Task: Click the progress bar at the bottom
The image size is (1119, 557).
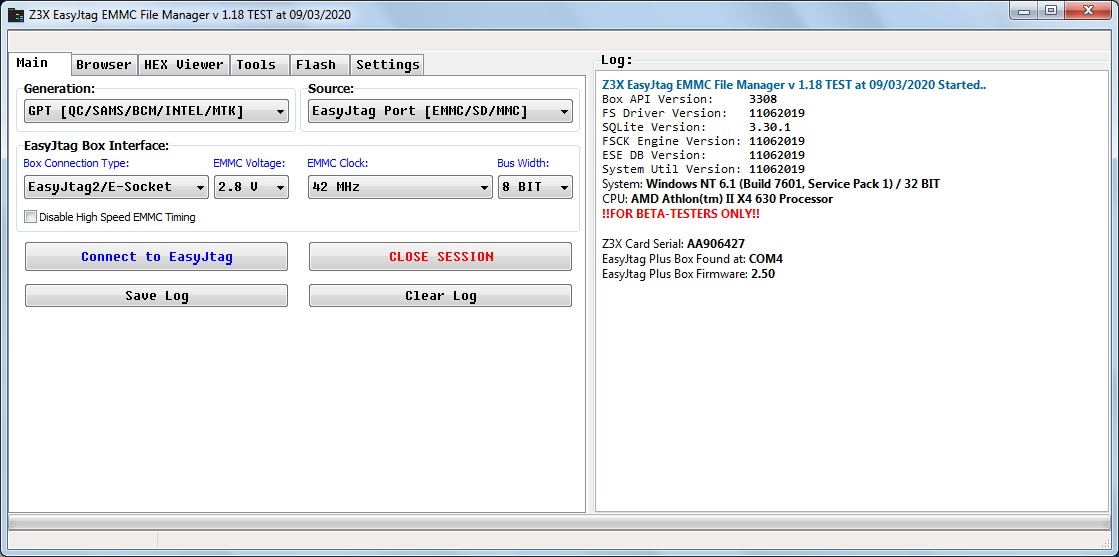Action: [558, 524]
